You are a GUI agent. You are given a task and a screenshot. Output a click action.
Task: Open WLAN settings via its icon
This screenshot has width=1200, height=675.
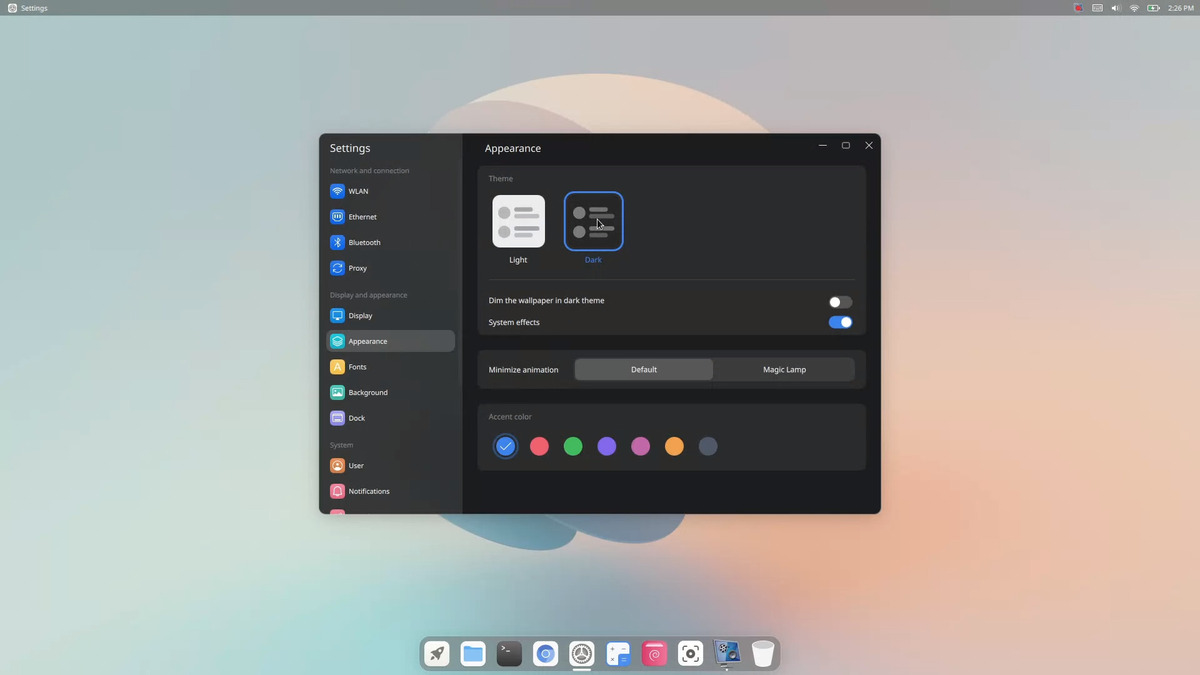(337, 191)
